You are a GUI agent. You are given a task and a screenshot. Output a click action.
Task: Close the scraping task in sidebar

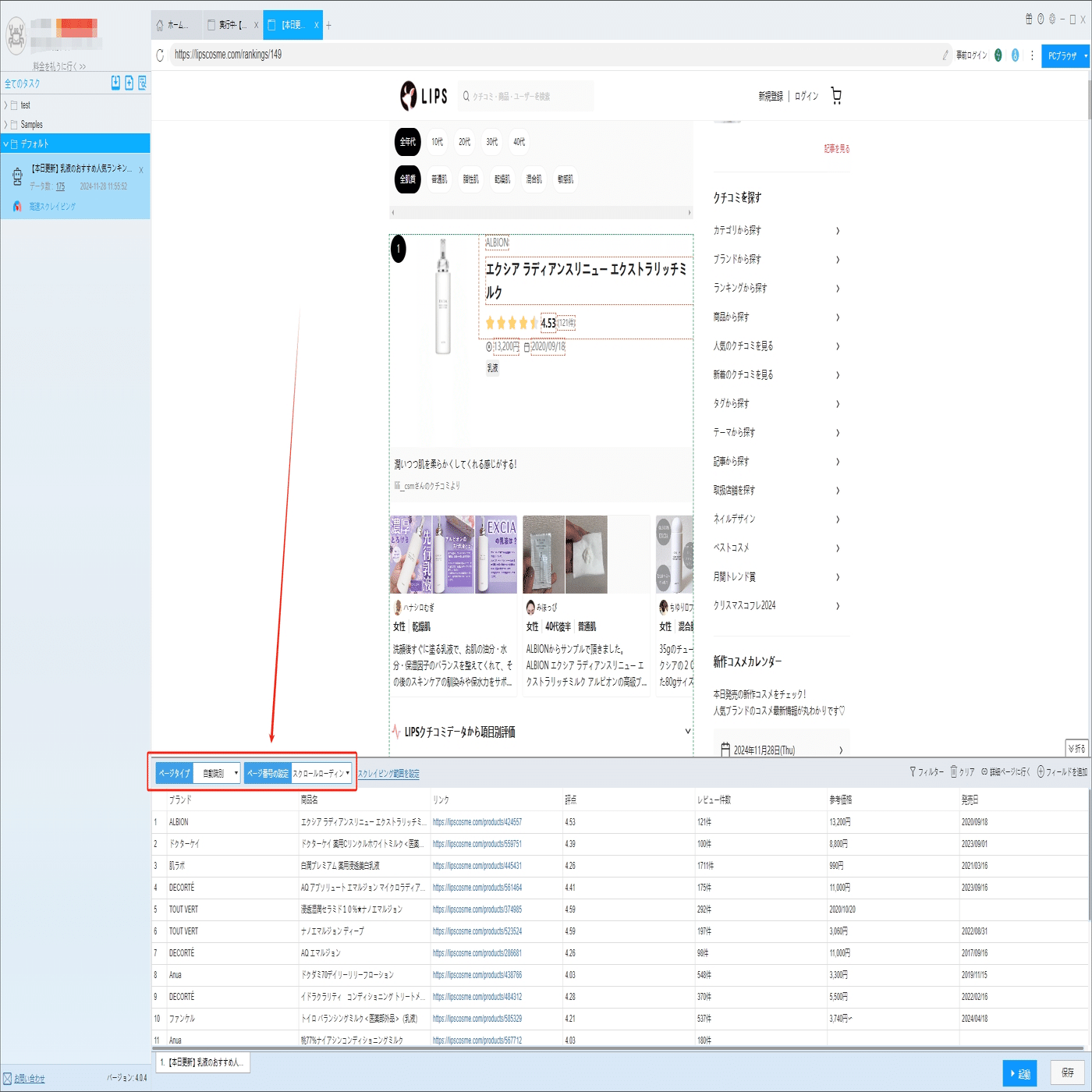141,170
